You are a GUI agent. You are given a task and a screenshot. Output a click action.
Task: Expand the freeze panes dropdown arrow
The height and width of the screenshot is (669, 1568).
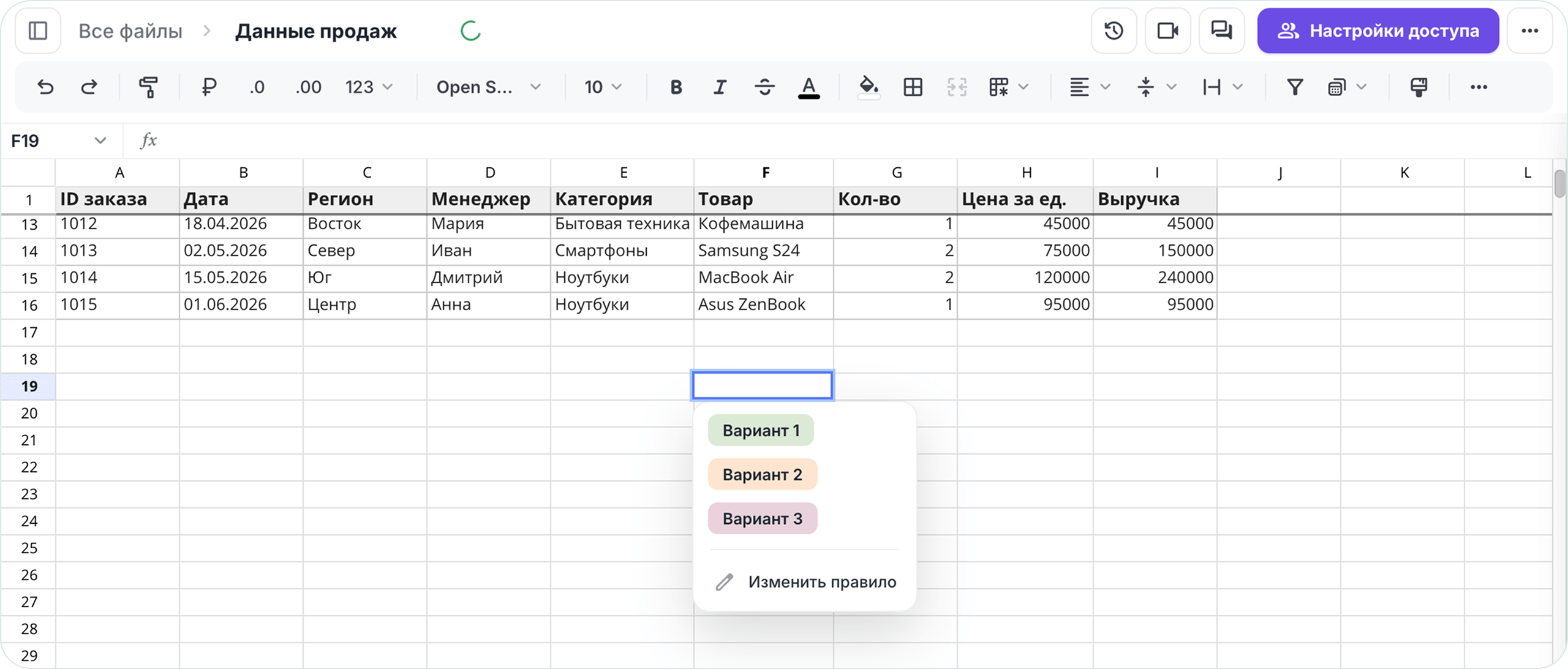click(1362, 87)
